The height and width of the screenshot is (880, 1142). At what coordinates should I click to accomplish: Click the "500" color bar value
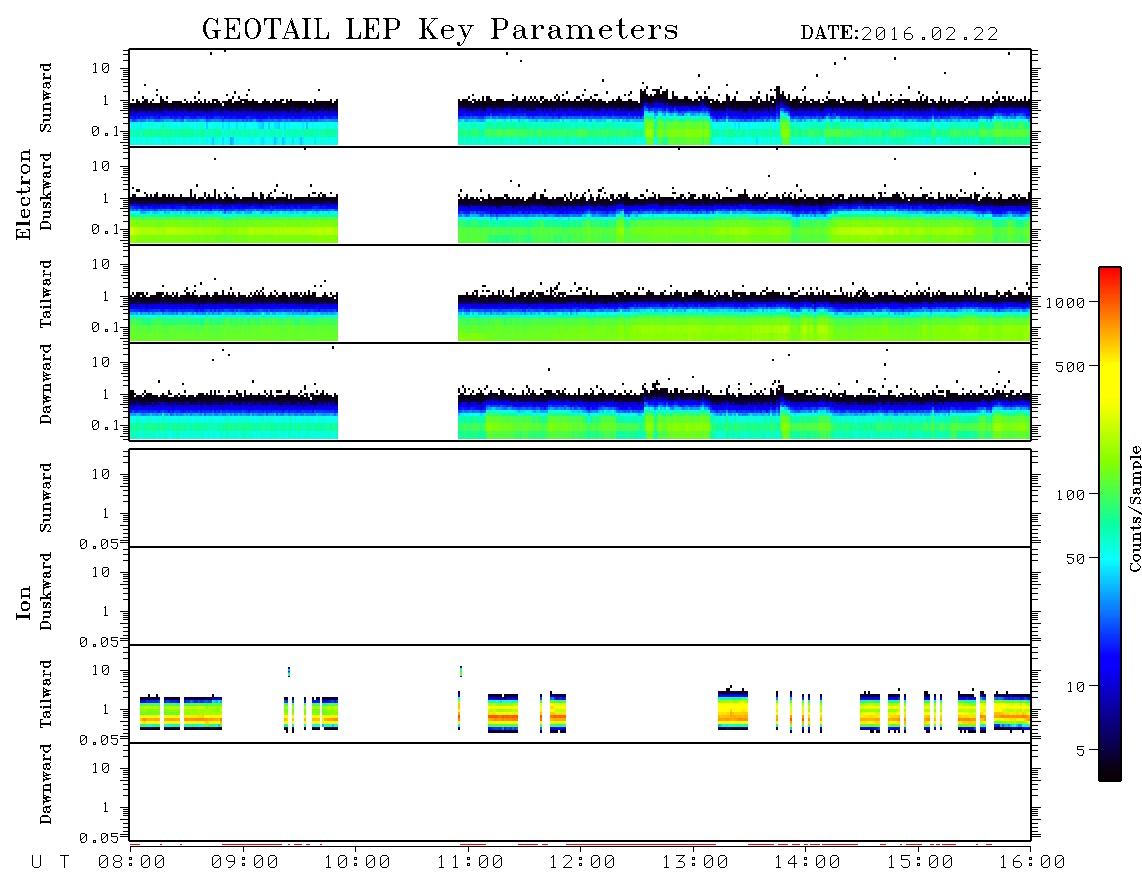[1070, 366]
